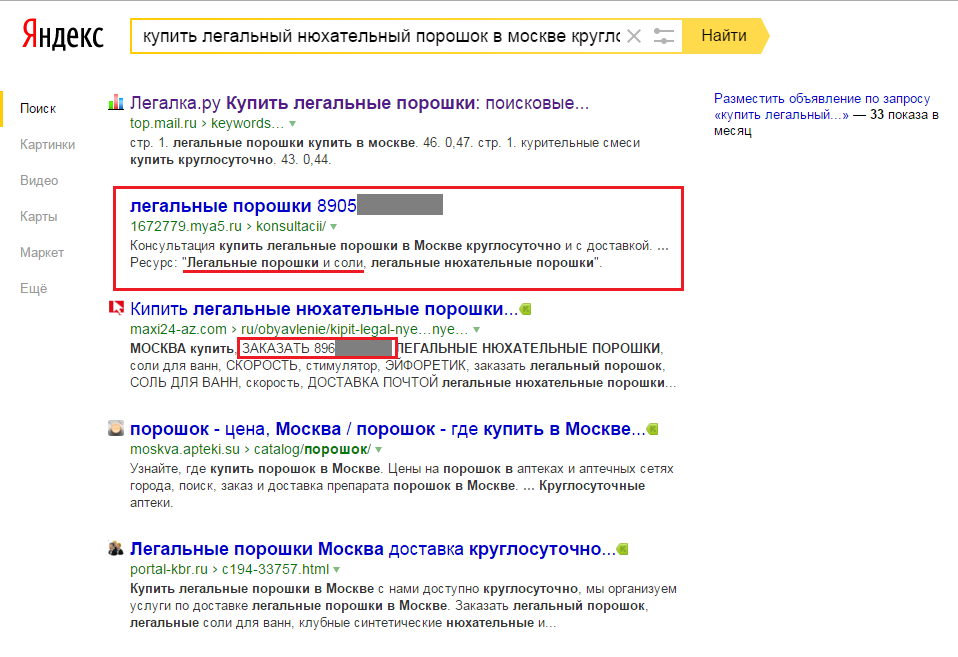Open the portal-kbr.ru domain link
Image resolution: width=958 pixels, height=657 pixels.
point(169,569)
